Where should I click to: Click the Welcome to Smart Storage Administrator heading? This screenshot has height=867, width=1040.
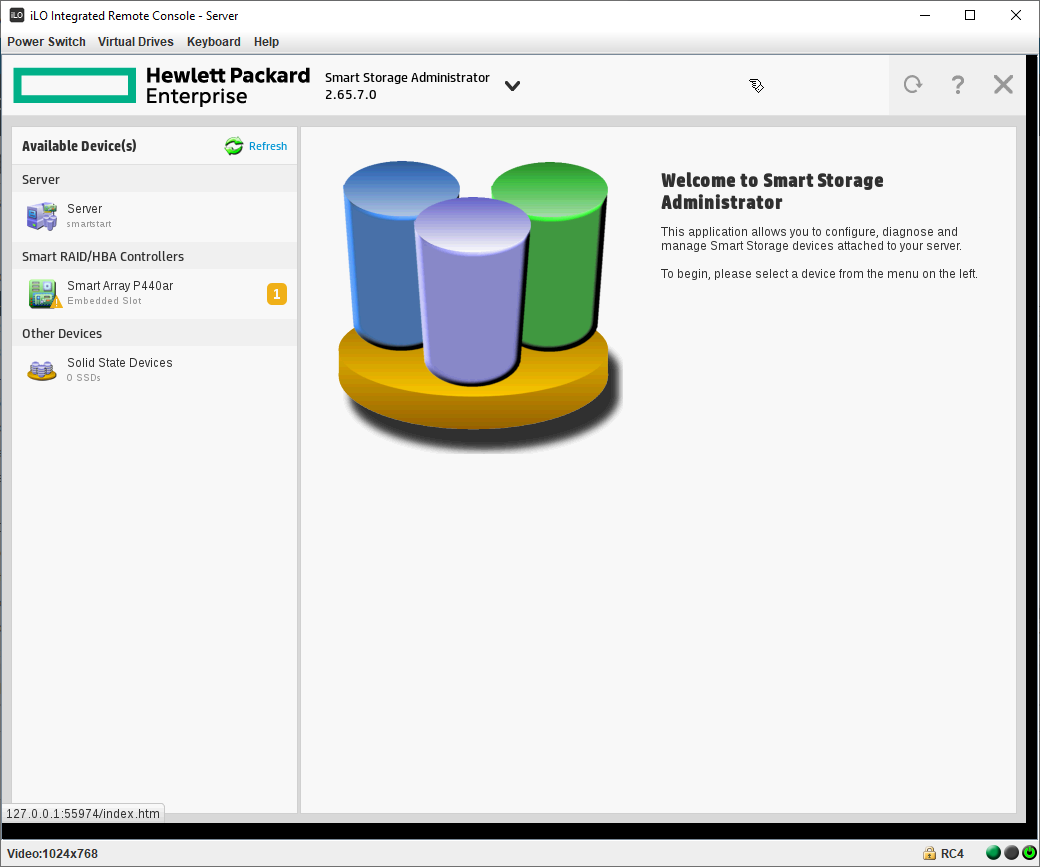772,191
